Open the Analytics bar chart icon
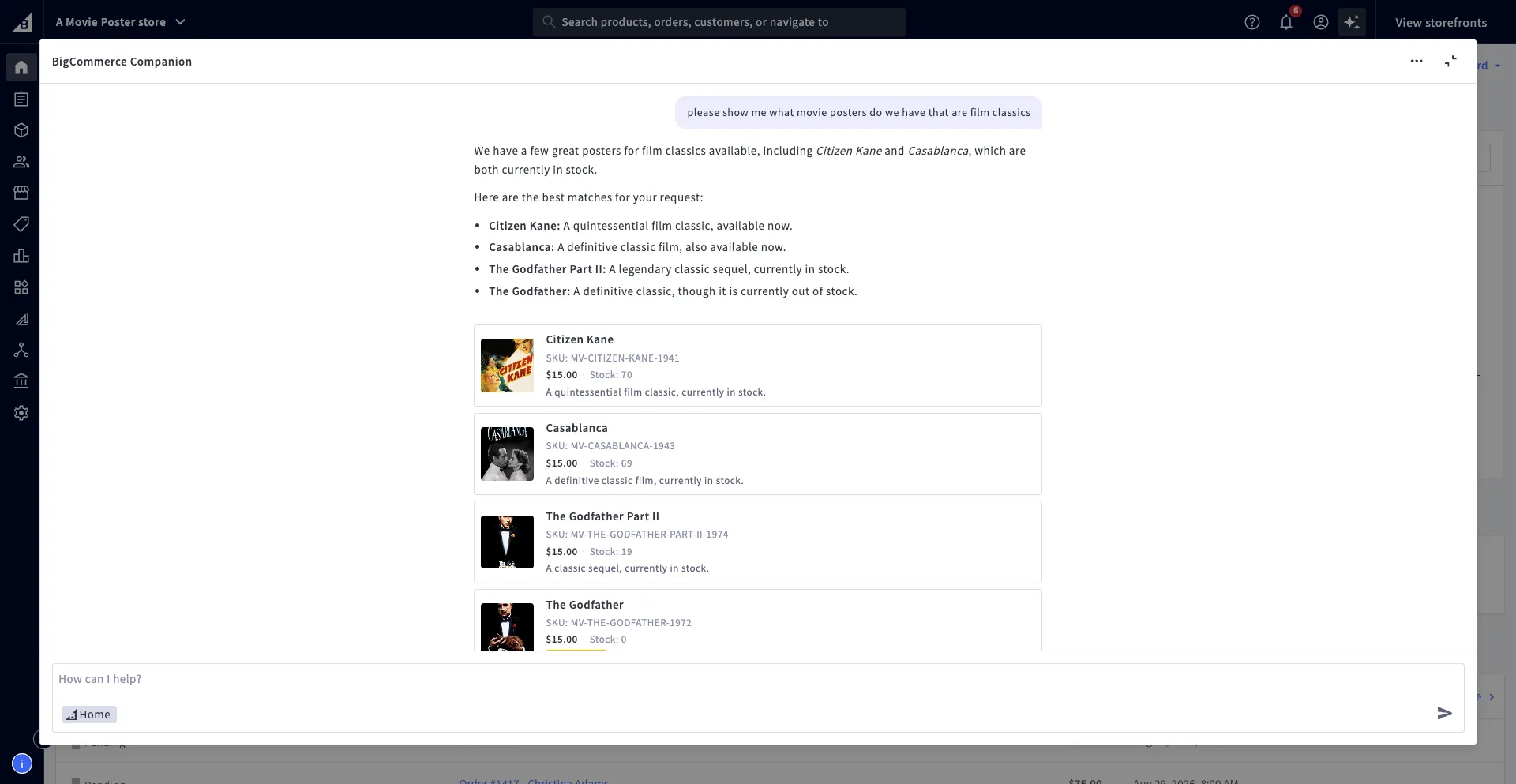This screenshot has width=1516, height=784. click(21, 256)
